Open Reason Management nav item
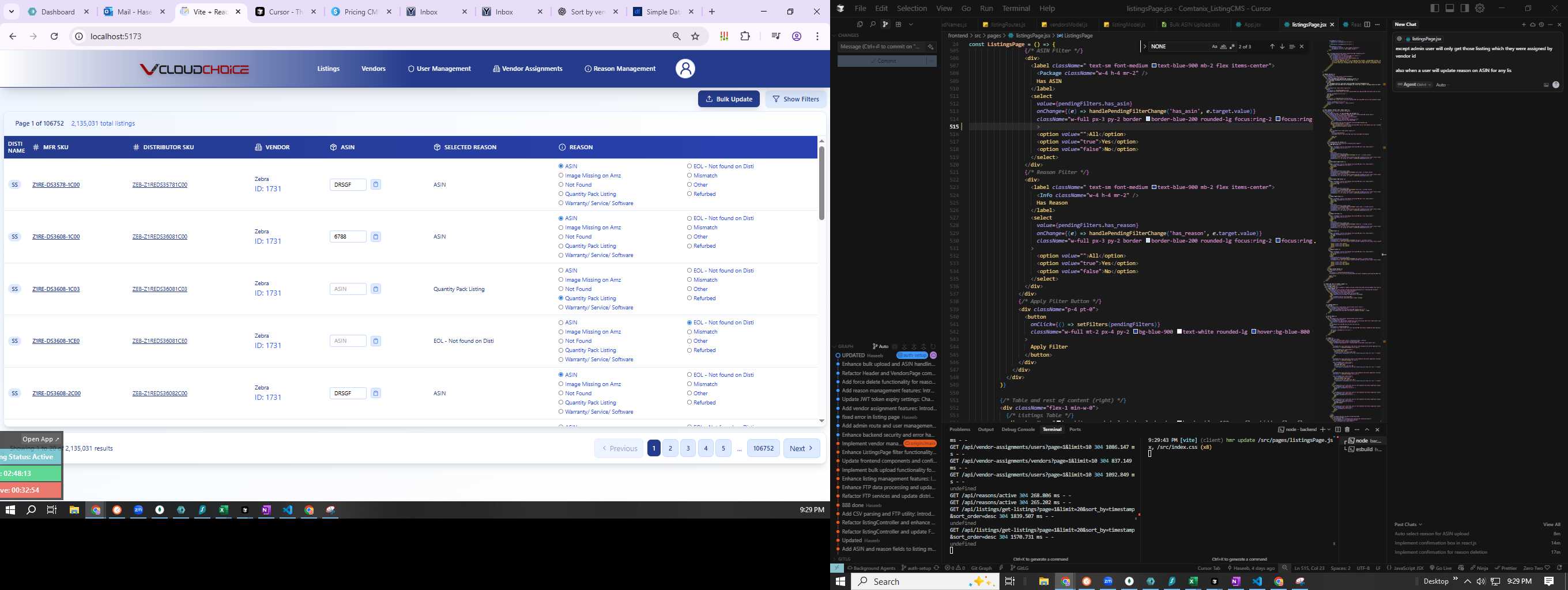 620,69
